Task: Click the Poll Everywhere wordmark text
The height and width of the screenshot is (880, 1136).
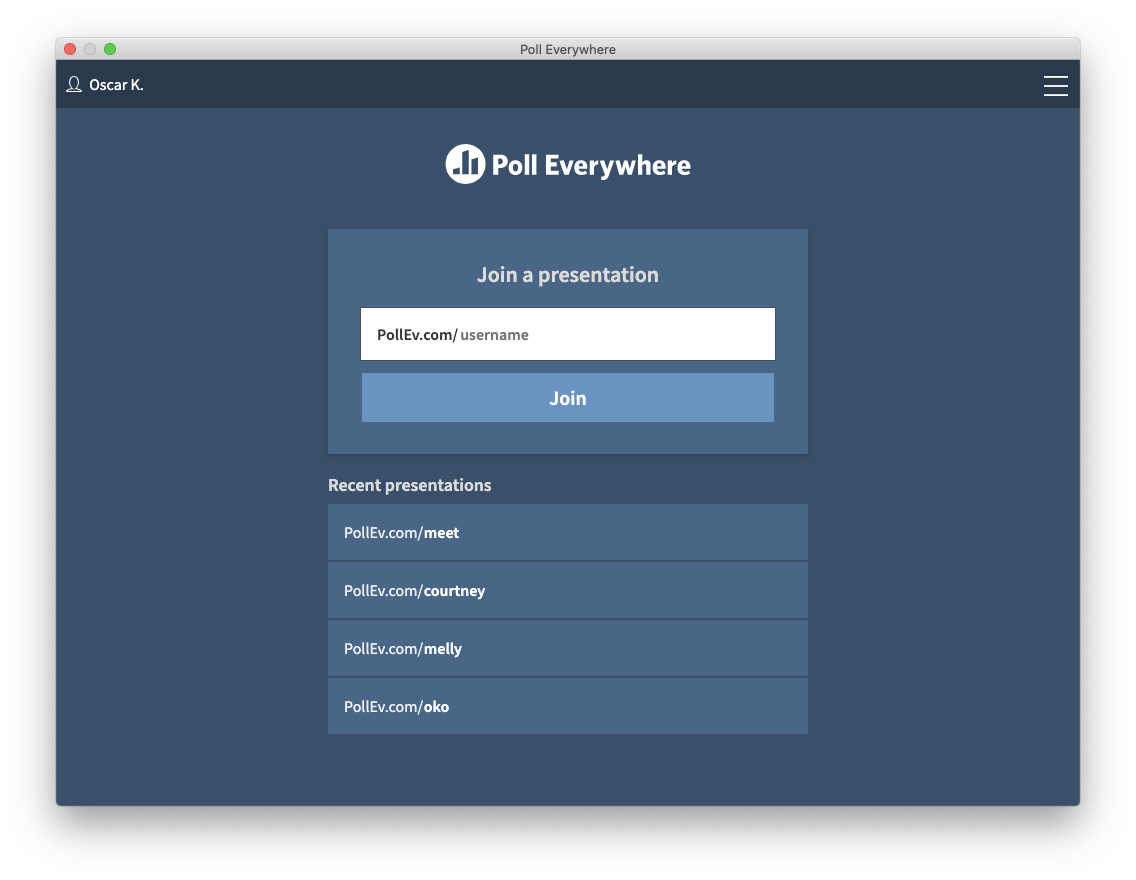Action: pos(591,166)
